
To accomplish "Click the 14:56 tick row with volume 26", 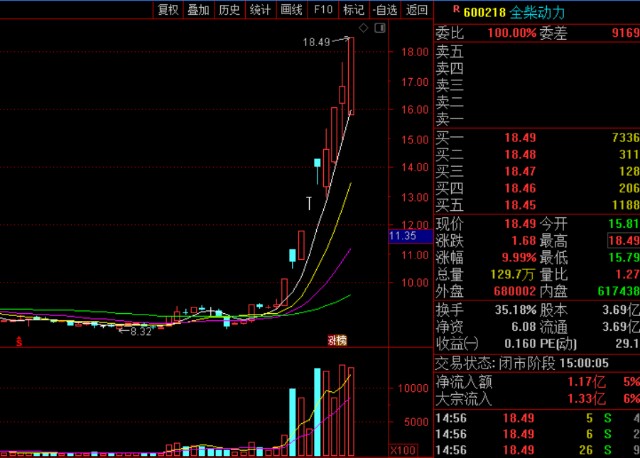I will click(x=537, y=450).
